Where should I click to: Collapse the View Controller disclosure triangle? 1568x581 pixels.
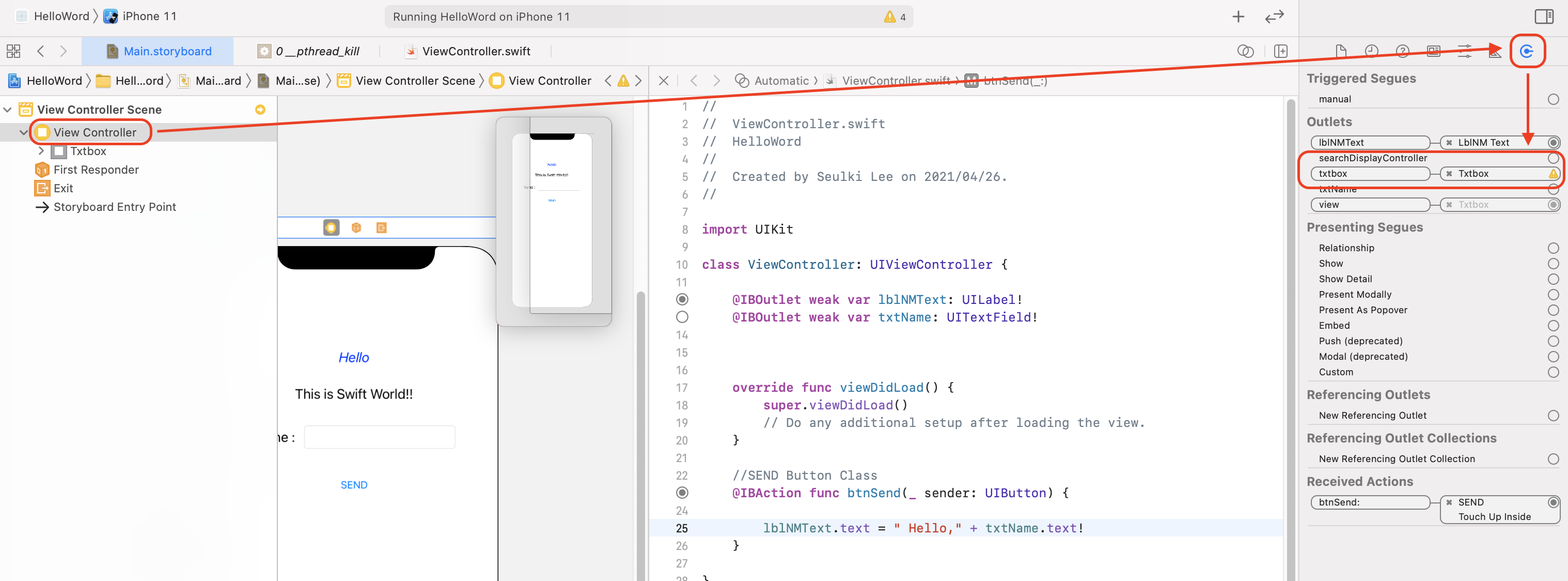point(24,132)
